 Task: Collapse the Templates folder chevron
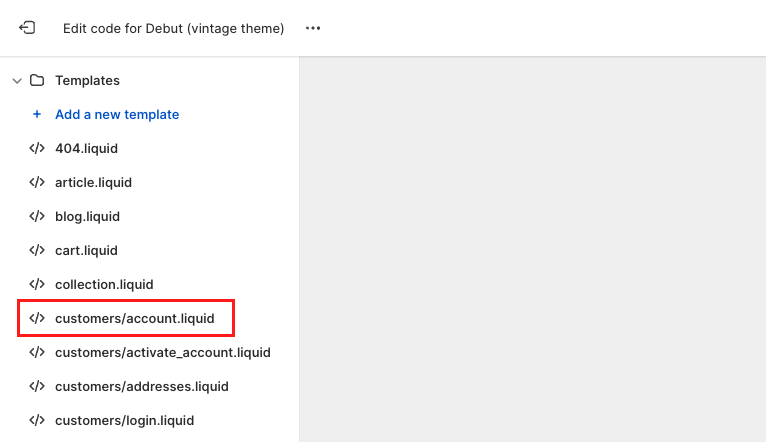pyautogui.click(x=17, y=81)
